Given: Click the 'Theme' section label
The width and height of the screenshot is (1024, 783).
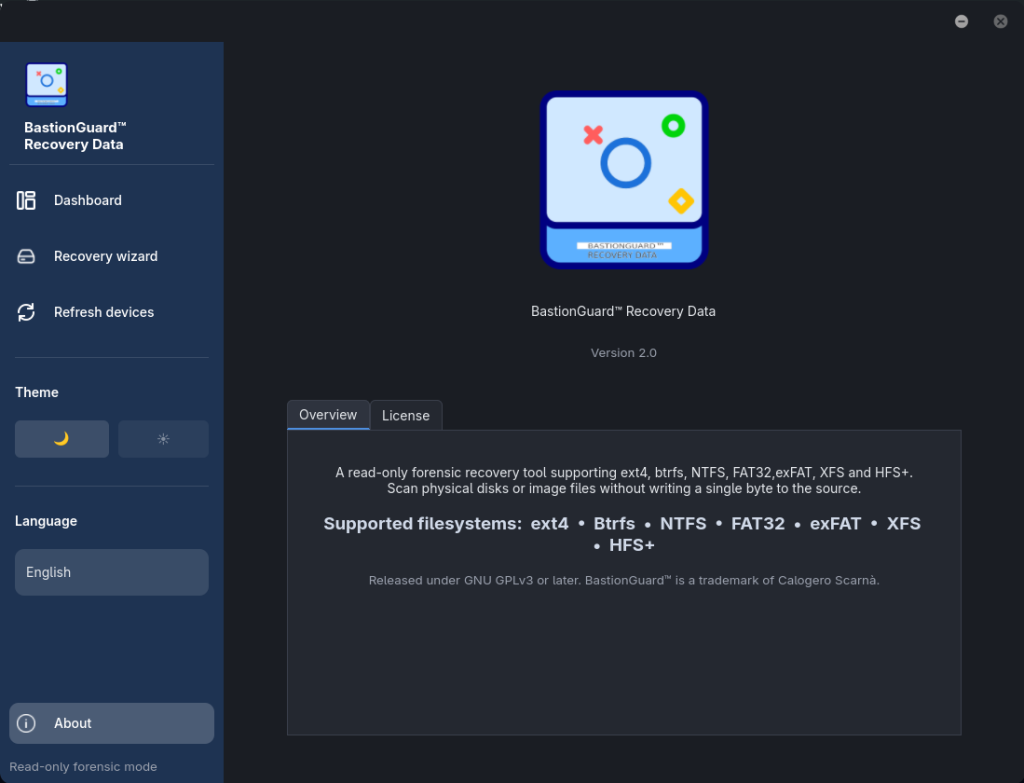Looking at the screenshot, I should 37,392.
